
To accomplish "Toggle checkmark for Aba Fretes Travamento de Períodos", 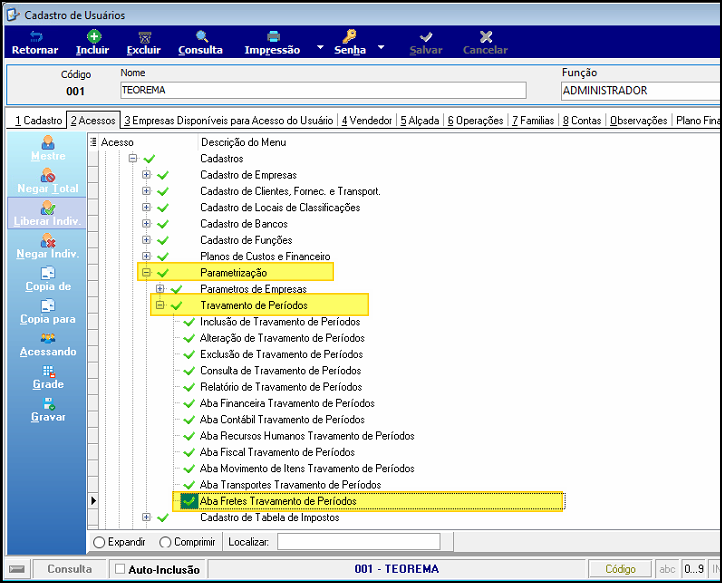I will (189, 501).
